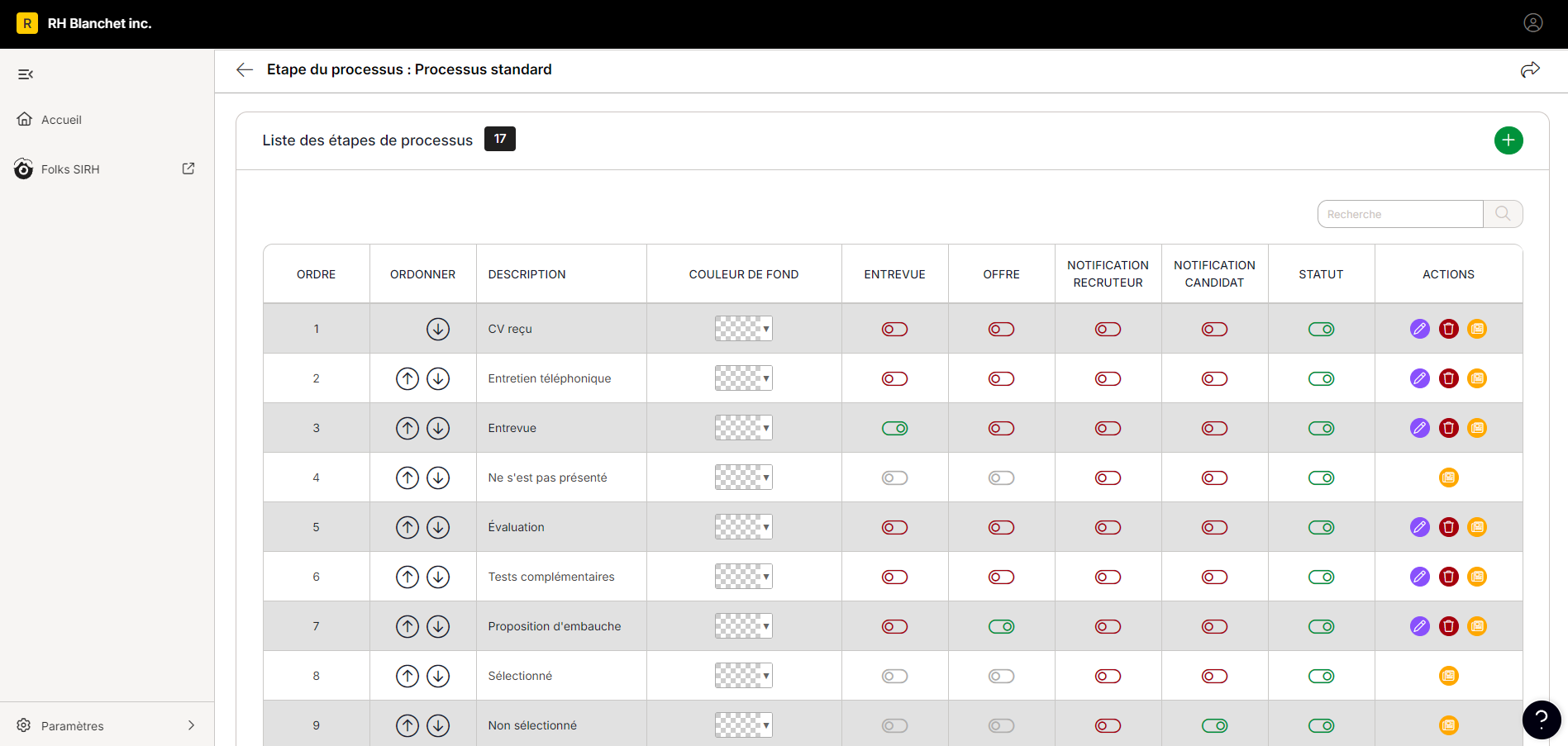Move Non sélectionné down
This screenshot has width=1568, height=746.
click(x=438, y=725)
